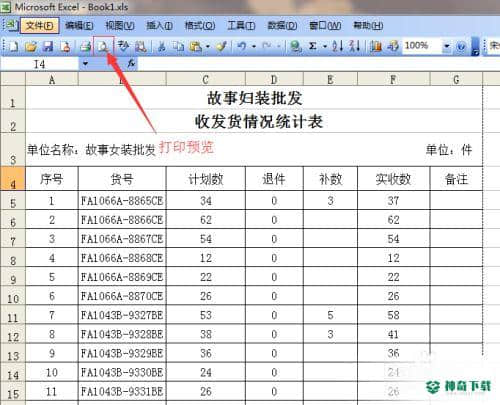500x405 pixels.
Task: Open the 100% zoom dropdown
Action: (x=447, y=46)
